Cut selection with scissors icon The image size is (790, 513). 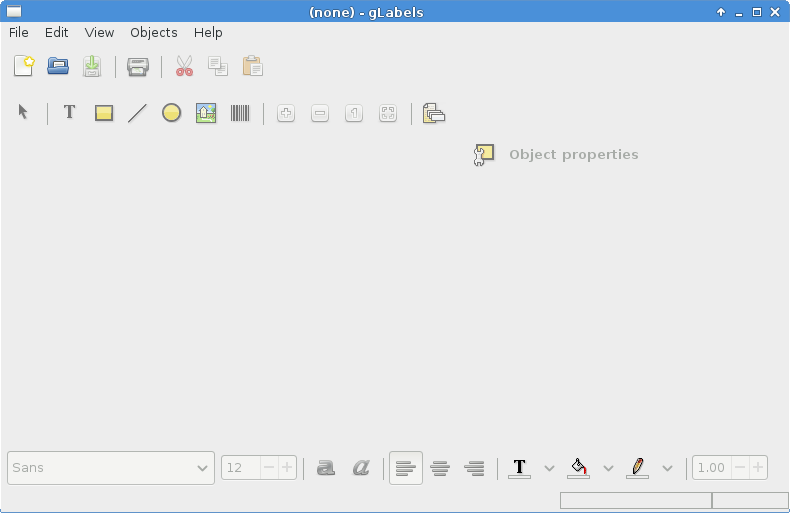coord(184,66)
